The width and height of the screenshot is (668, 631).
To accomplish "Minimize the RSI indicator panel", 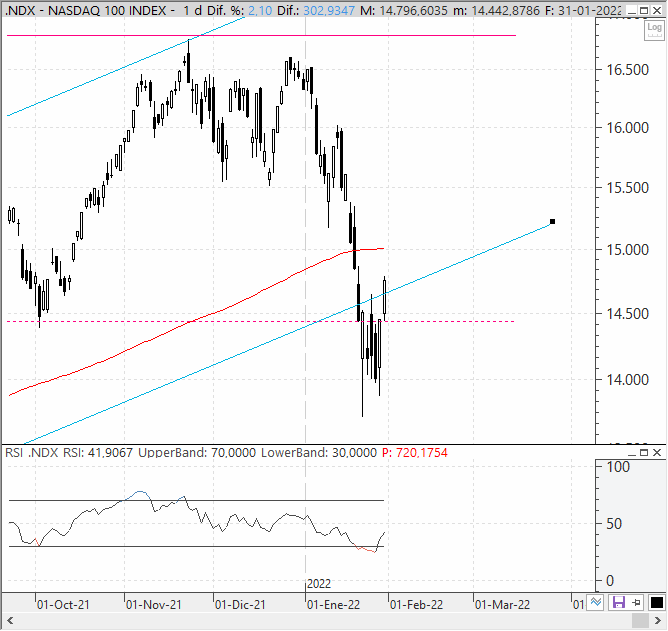I will (632, 453).
